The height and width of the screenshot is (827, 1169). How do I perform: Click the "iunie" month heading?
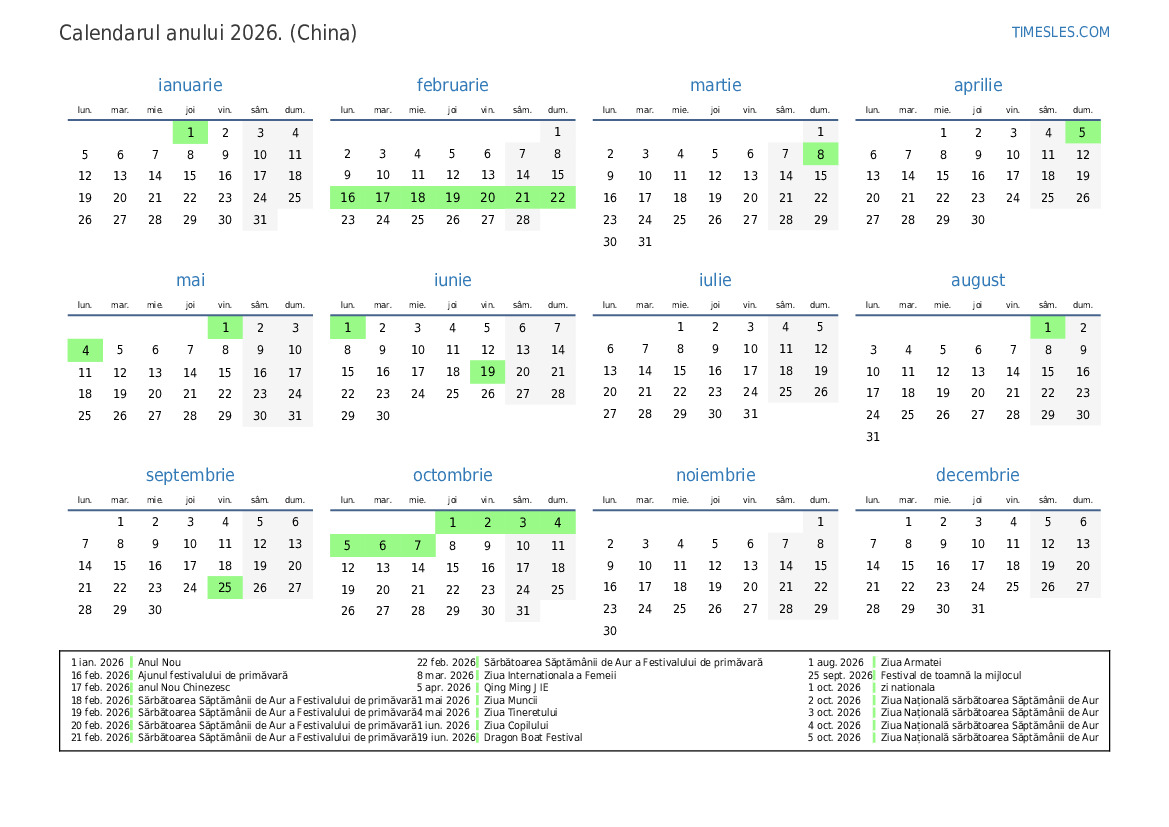[x=453, y=280]
